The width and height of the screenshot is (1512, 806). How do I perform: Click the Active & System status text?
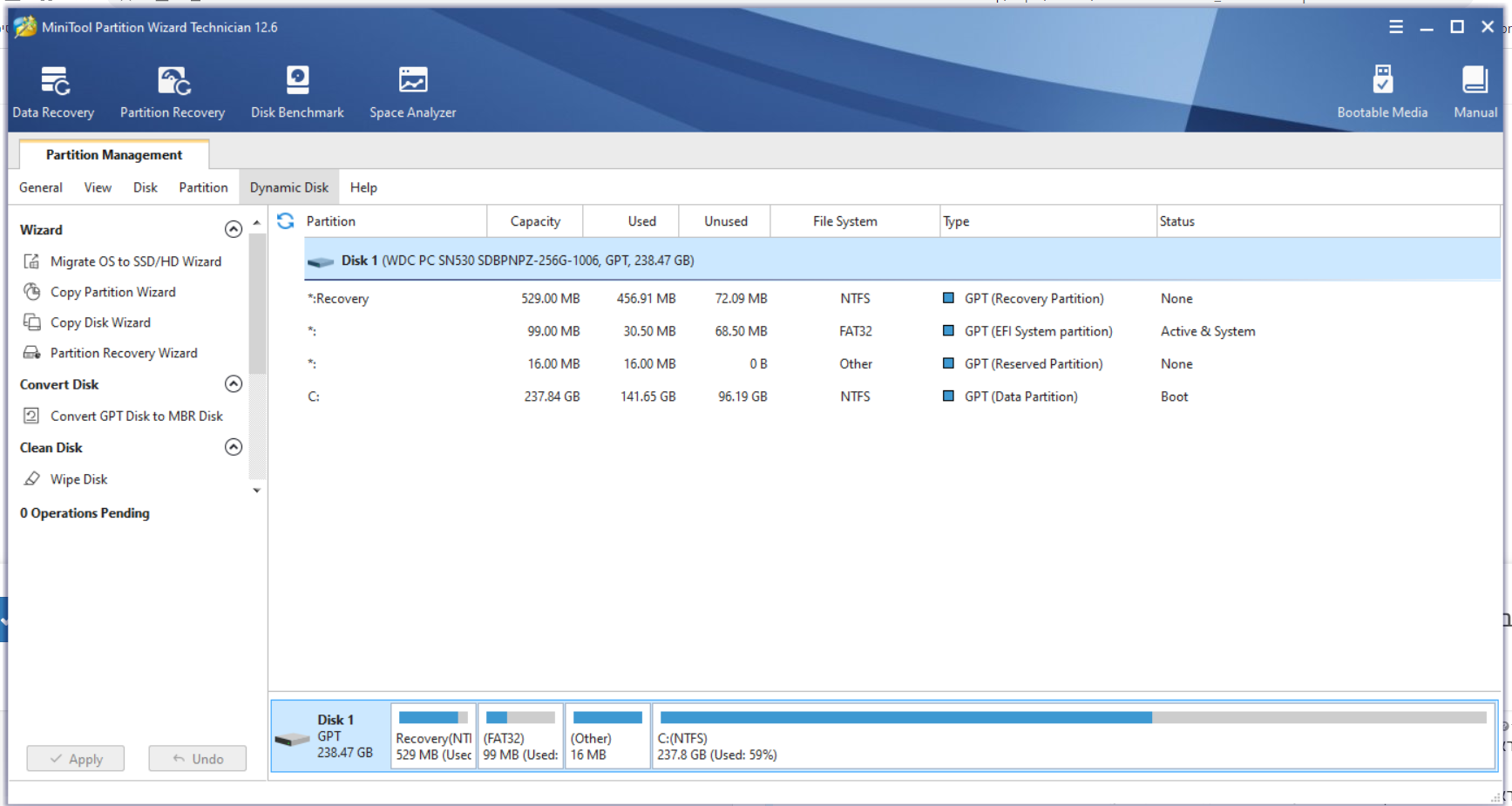pyautogui.click(x=1208, y=331)
